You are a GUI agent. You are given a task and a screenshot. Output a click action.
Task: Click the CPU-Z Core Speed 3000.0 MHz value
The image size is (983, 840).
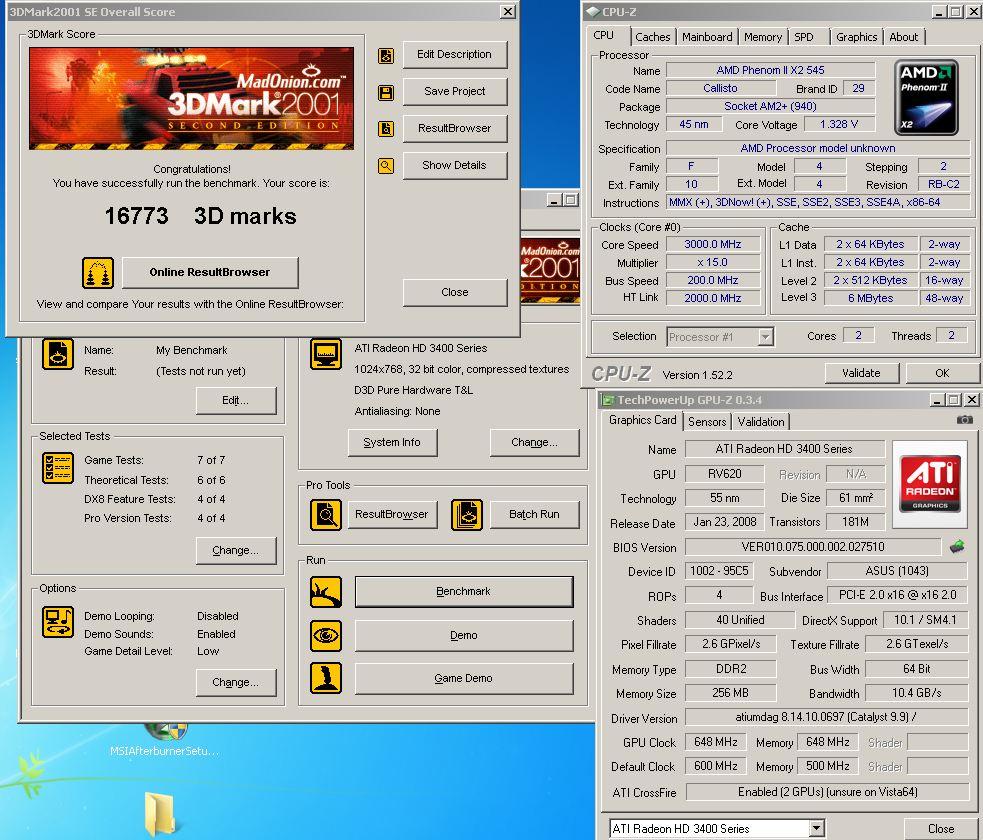tap(713, 244)
